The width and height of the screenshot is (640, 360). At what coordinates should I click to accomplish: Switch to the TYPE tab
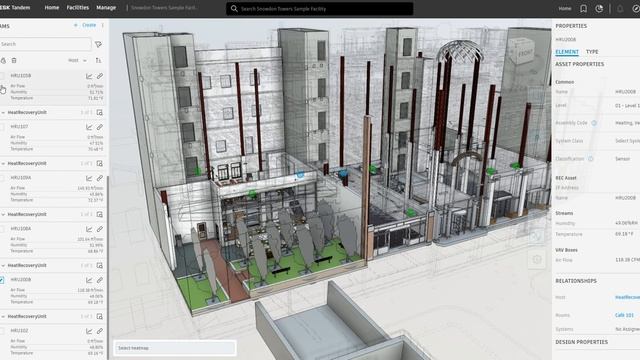point(592,52)
